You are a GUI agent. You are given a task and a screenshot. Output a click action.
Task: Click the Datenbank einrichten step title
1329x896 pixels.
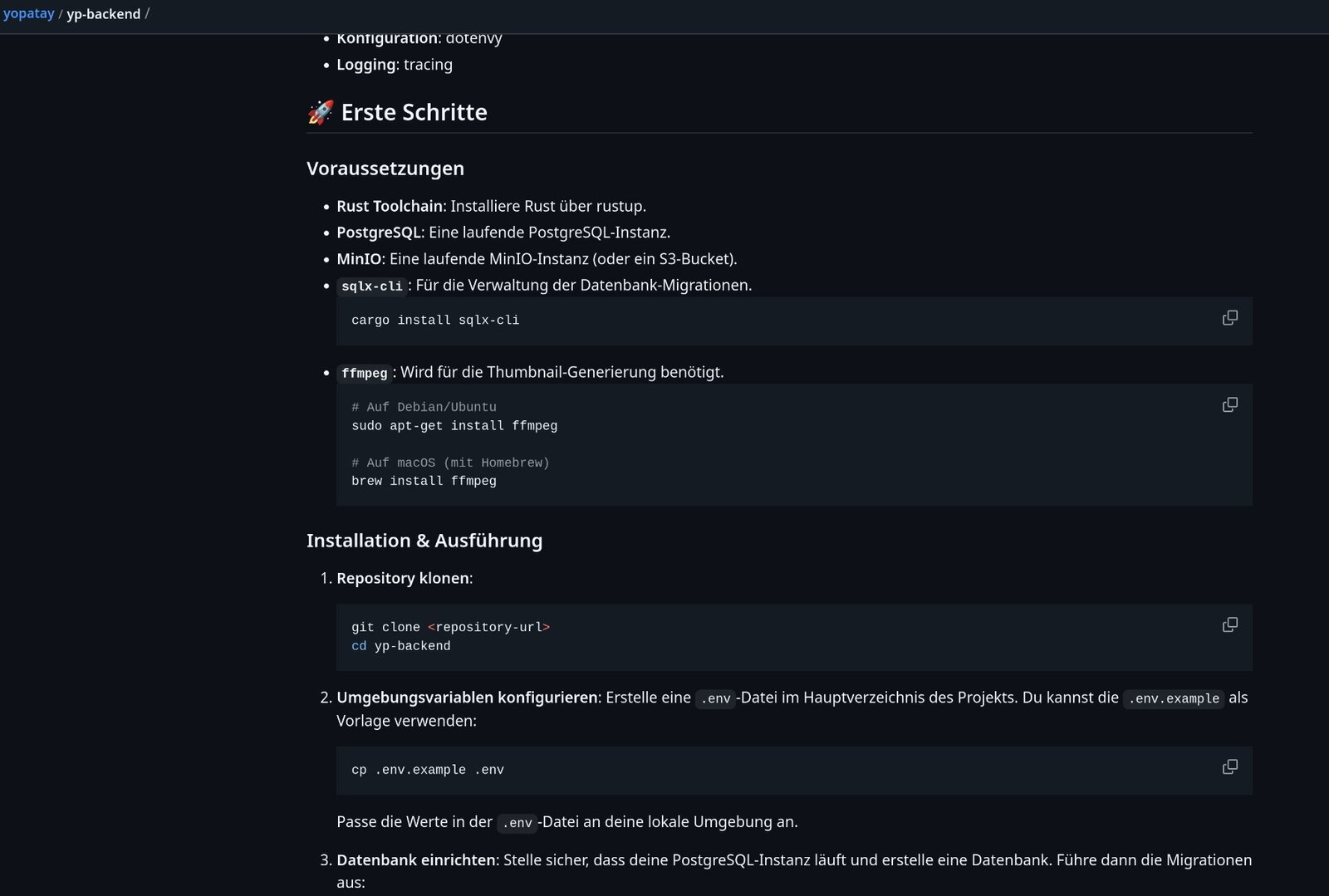(416, 860)
